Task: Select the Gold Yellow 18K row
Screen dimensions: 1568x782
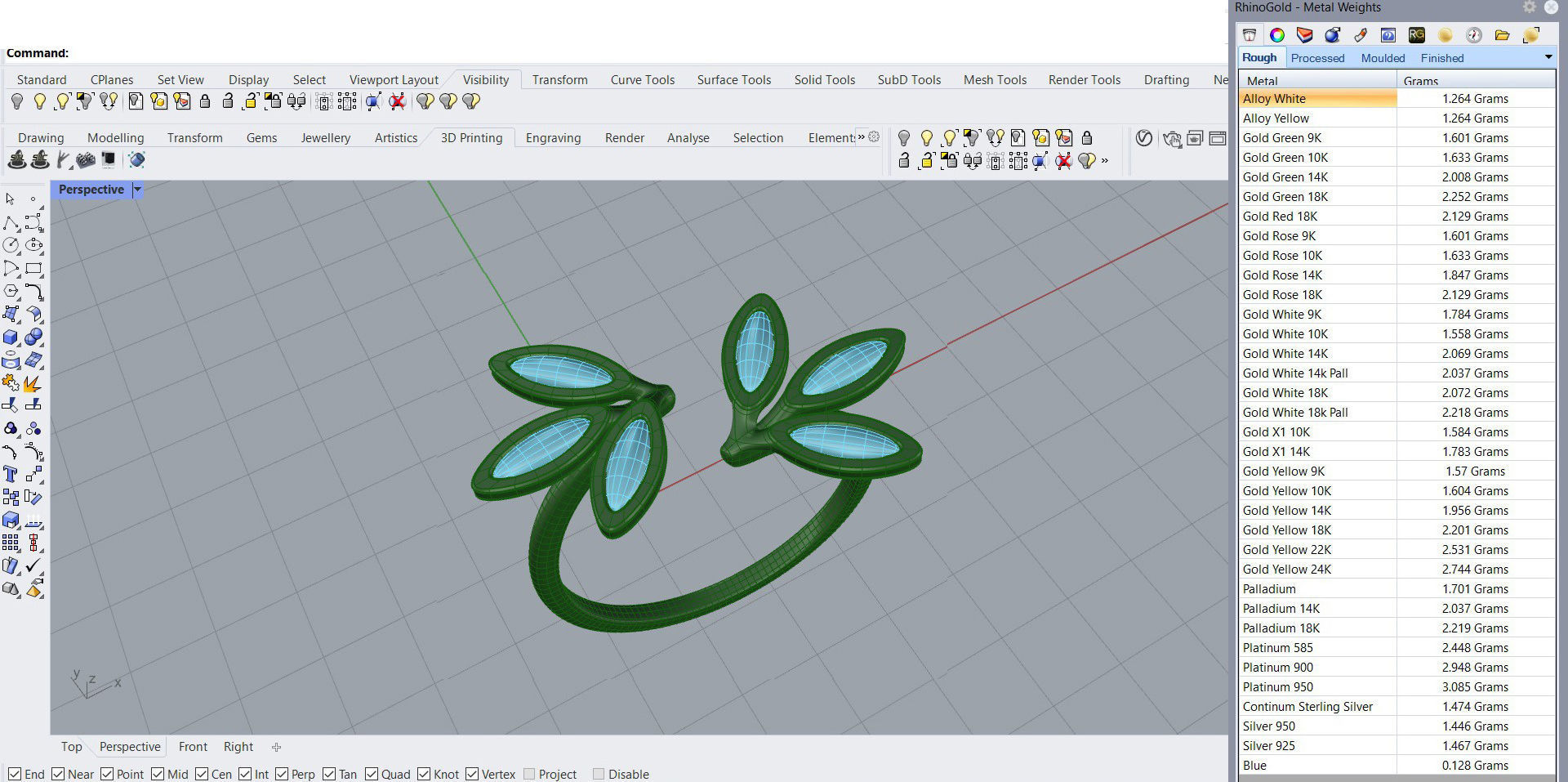Action: [1396, 530]
